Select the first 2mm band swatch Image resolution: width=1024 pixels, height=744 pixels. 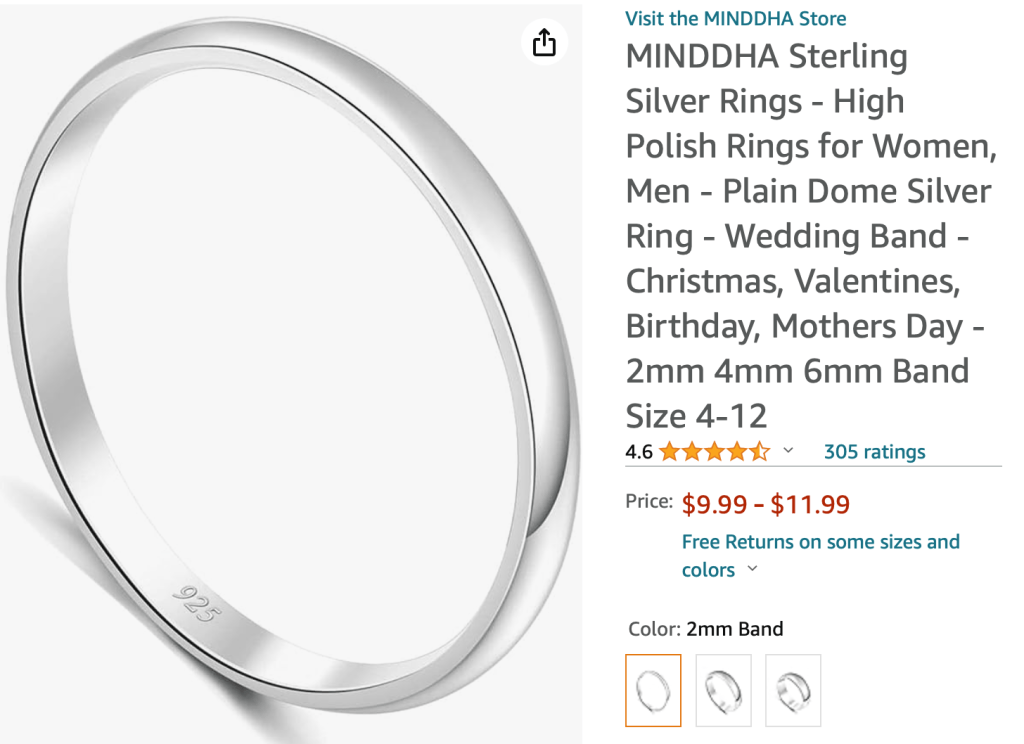653,690
